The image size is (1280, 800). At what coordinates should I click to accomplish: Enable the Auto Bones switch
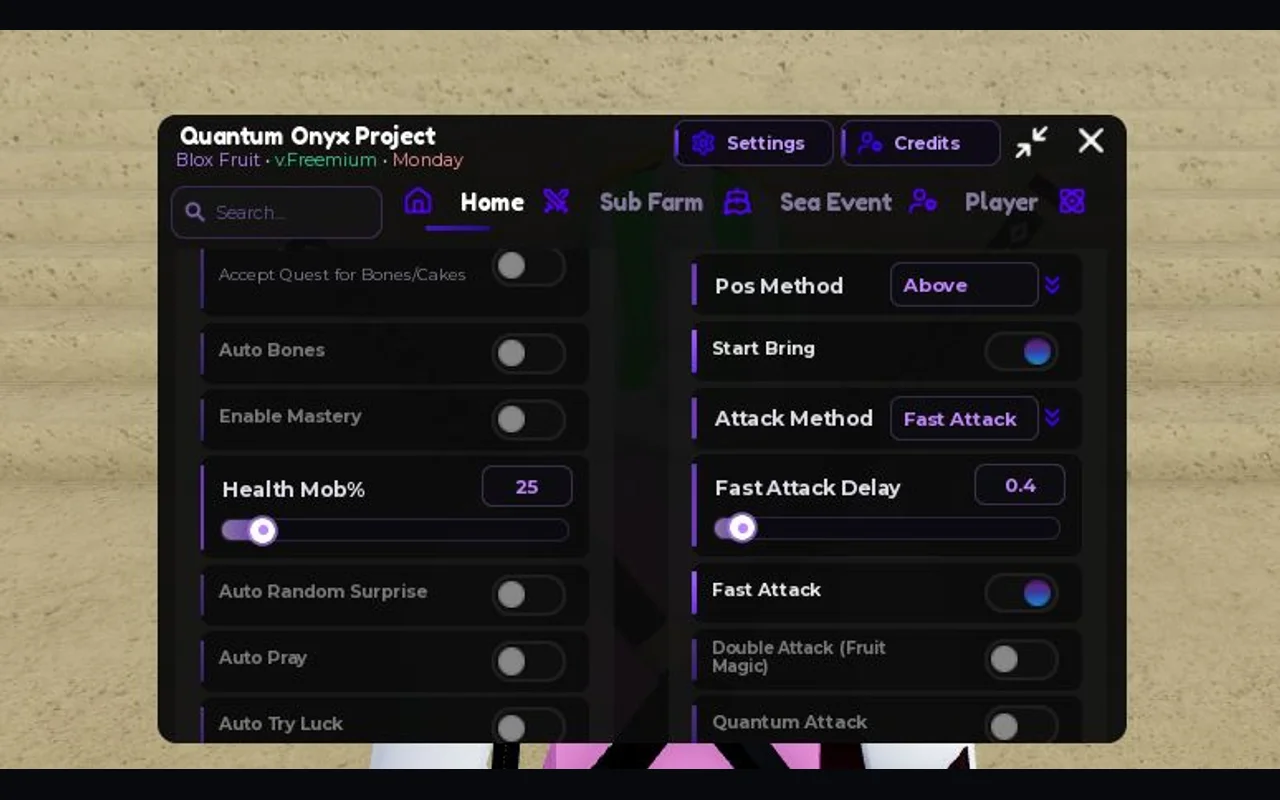pyautogui.click(x=528, y=353)
